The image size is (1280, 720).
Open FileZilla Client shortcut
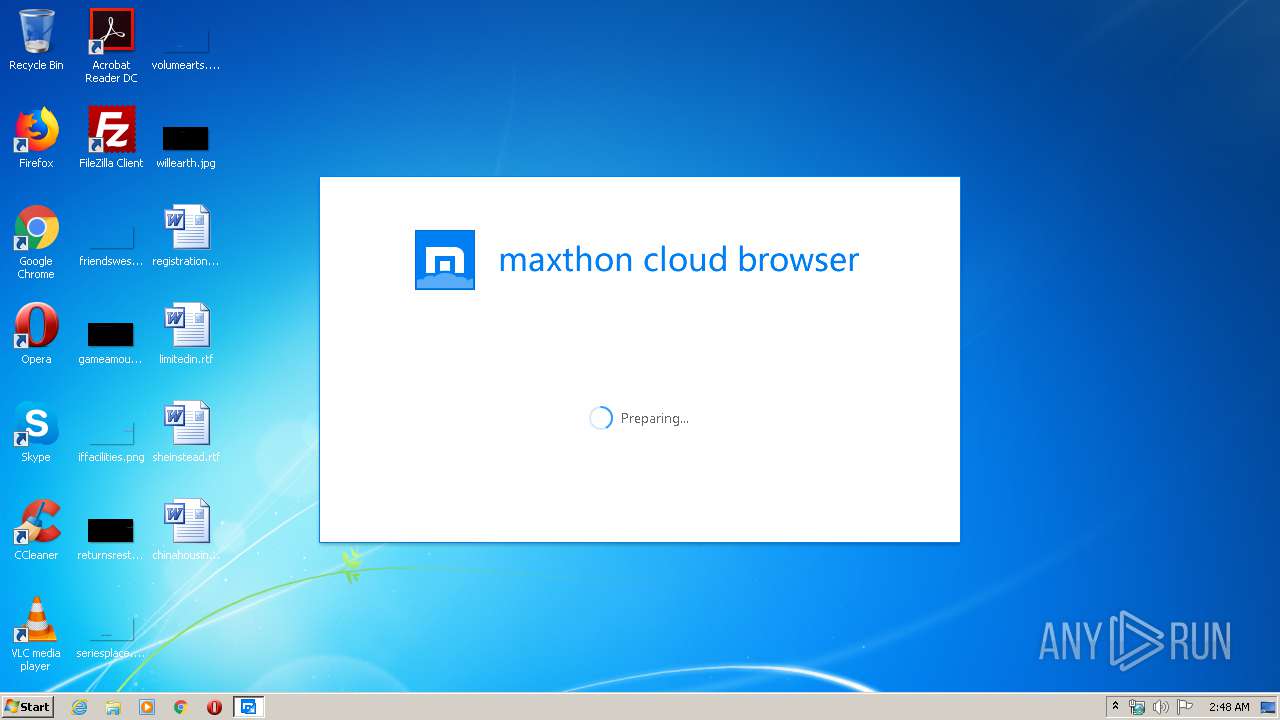111,138
